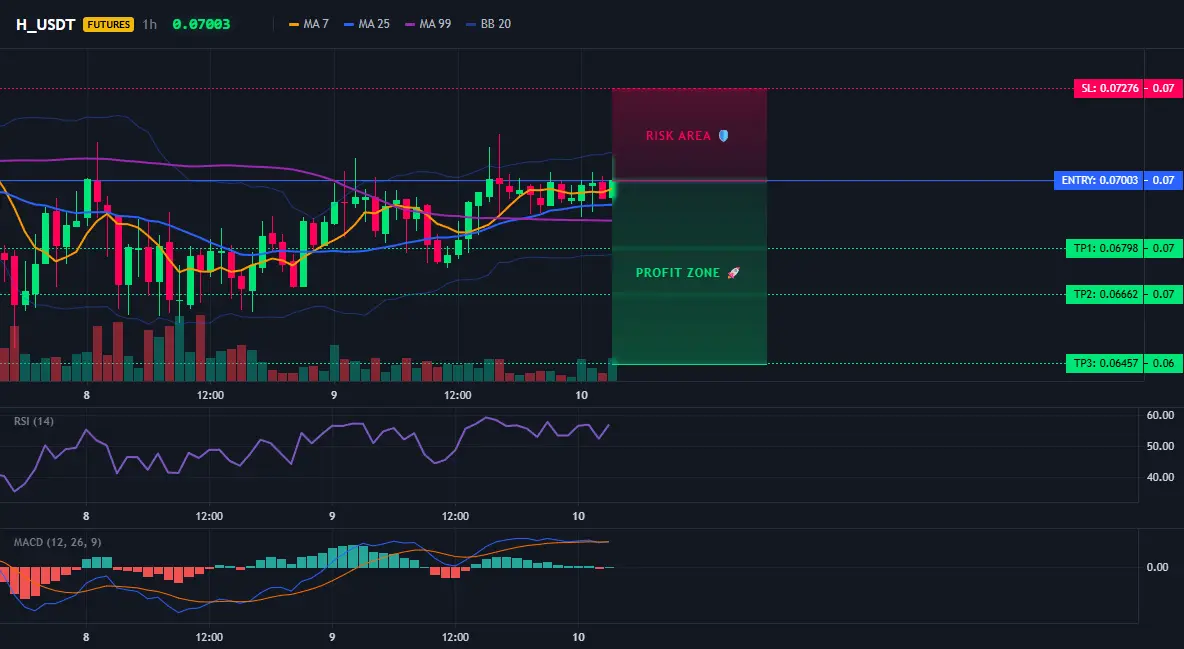Toggle the MA 7 legend item

309,24
